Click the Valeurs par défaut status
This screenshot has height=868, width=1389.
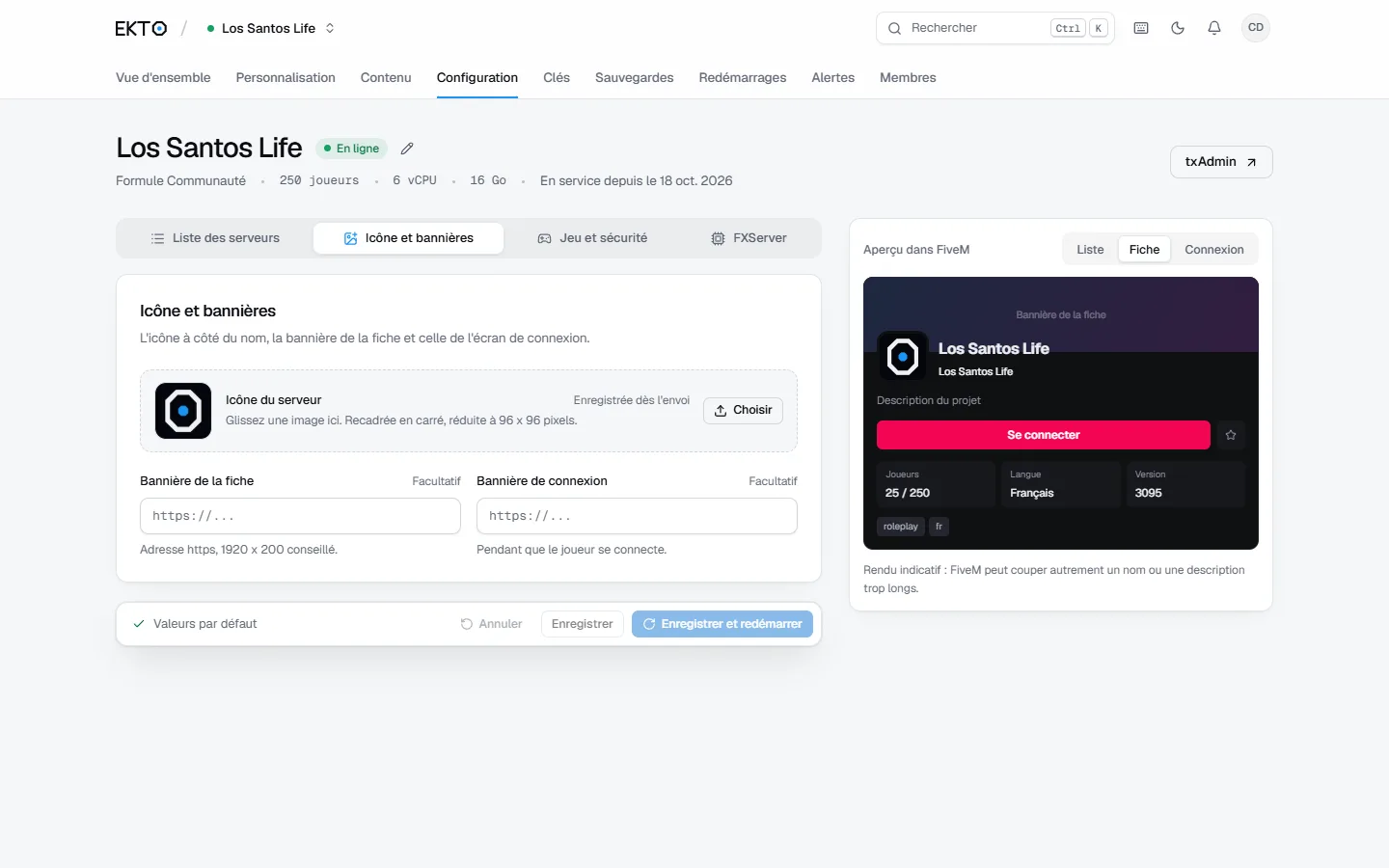click(195, 624)
